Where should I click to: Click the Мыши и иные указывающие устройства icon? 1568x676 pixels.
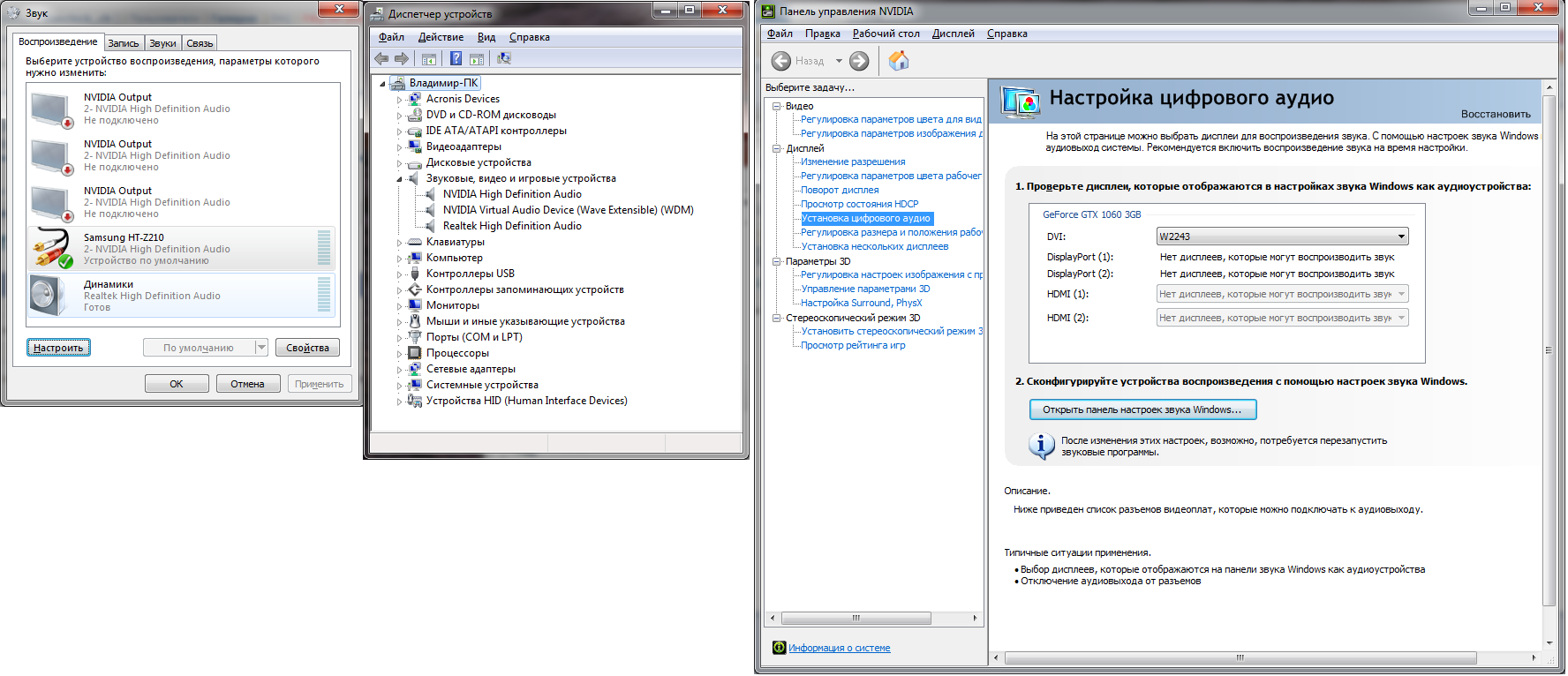click(x=414, y=321)
